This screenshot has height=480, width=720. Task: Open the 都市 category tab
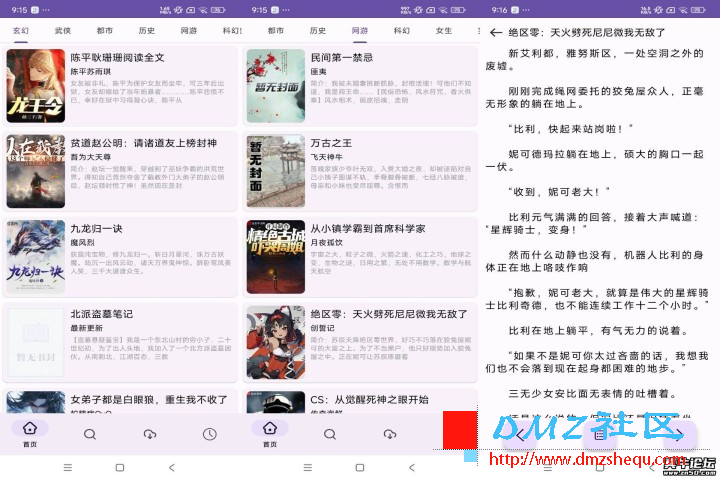point(105,31)
